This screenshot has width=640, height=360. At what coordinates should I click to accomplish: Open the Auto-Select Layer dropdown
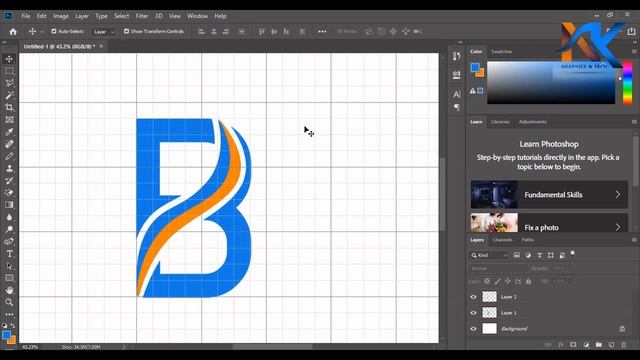coord(104,31)
